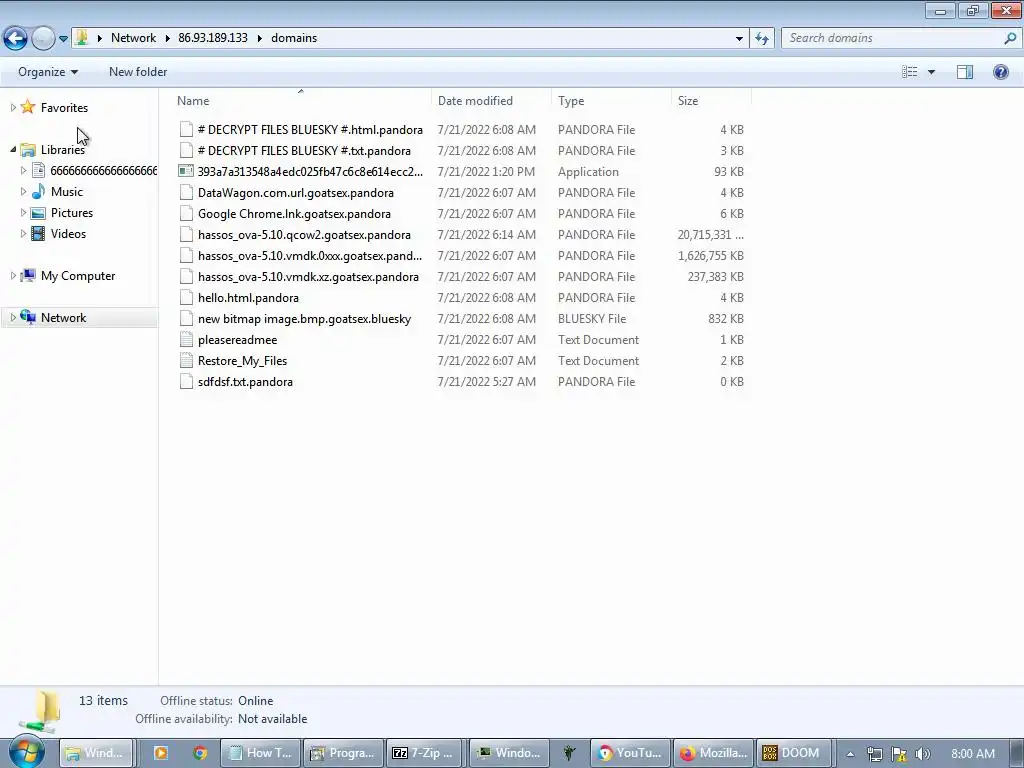Create a New folder
1024x768 pixels.
point(138,72)
